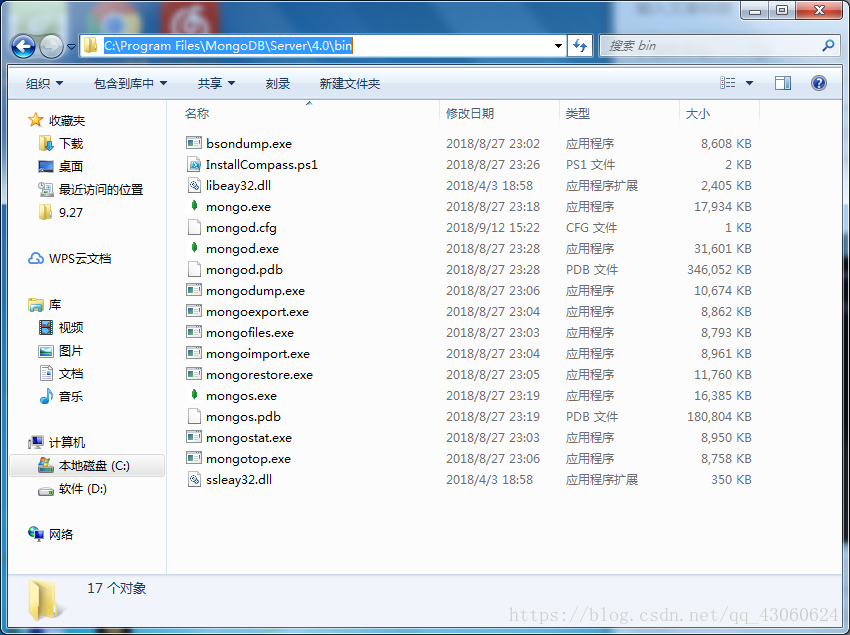Open recent locations dropdown arrow
The height and width of the screenshot is (635, 850).
tap(71, 47)
